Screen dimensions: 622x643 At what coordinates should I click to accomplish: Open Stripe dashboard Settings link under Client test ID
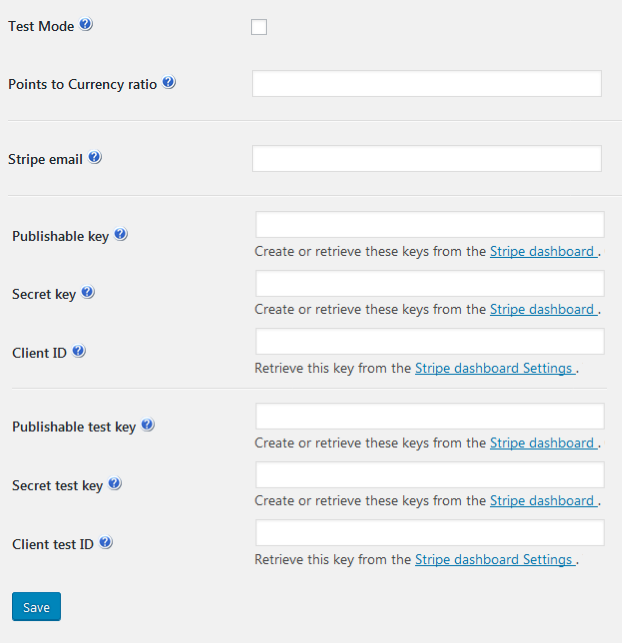click(495, 560)
